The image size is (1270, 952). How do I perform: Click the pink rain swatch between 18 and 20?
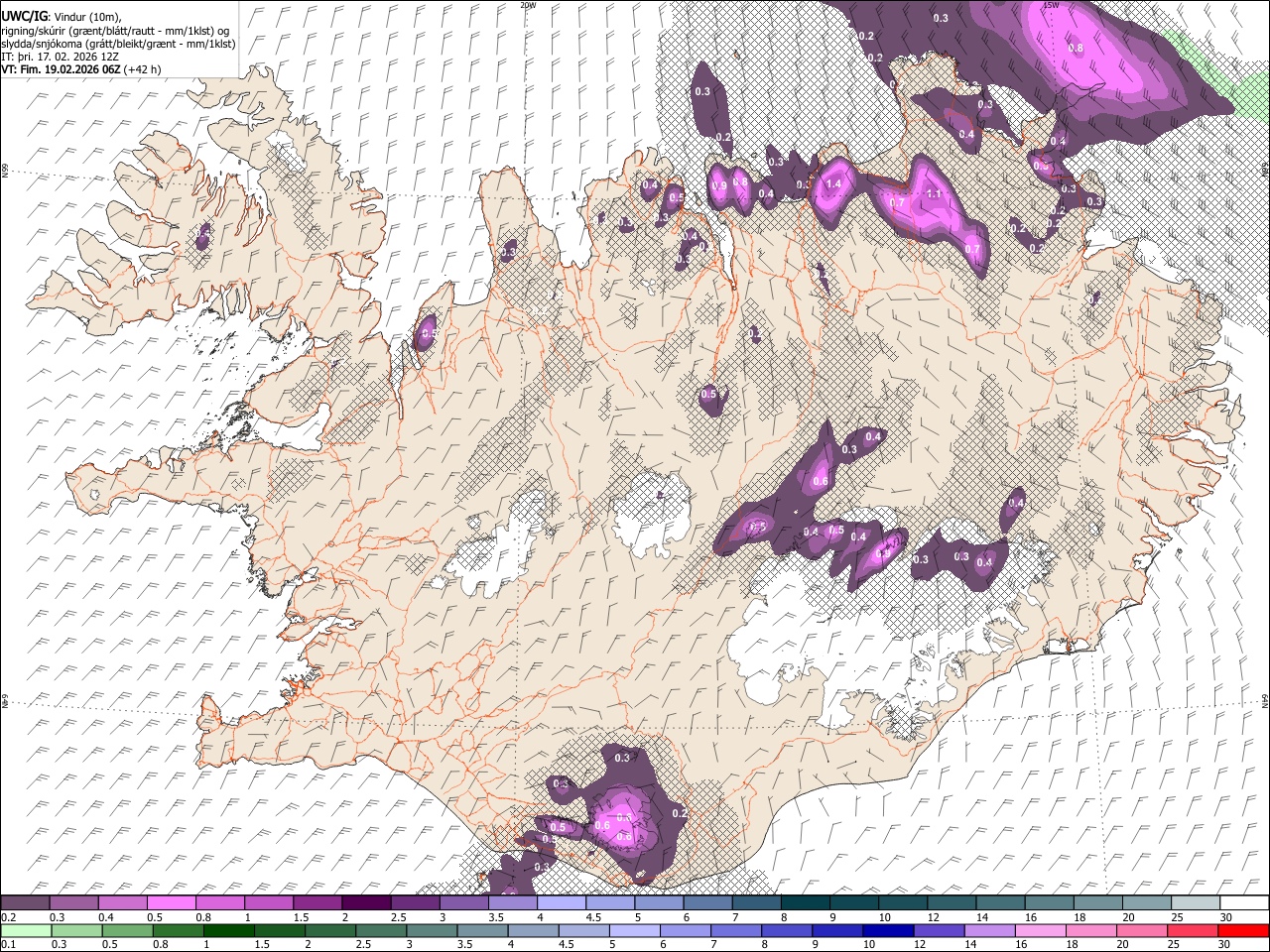(1091, 930)
